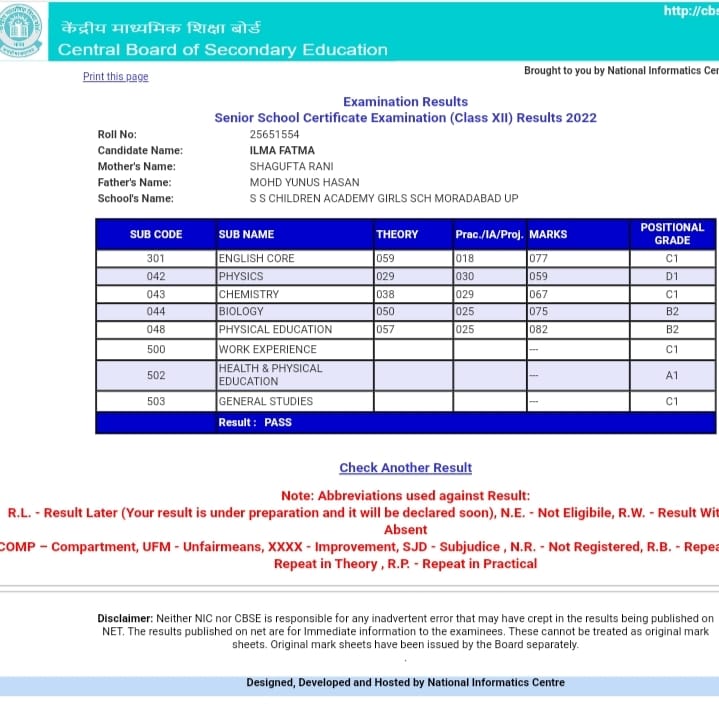Click Physical Education theory marks 057
Screen dimensions: 719x712
tap(385, 330)
